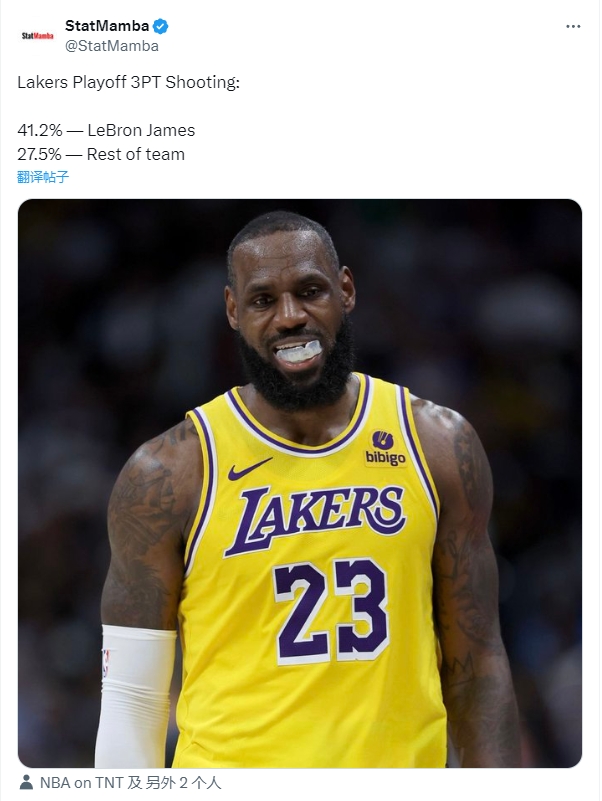This screenshot has width=602, height=801.
Task: Click the blue verified checkmark badge
Action: [x=160, y=26]
